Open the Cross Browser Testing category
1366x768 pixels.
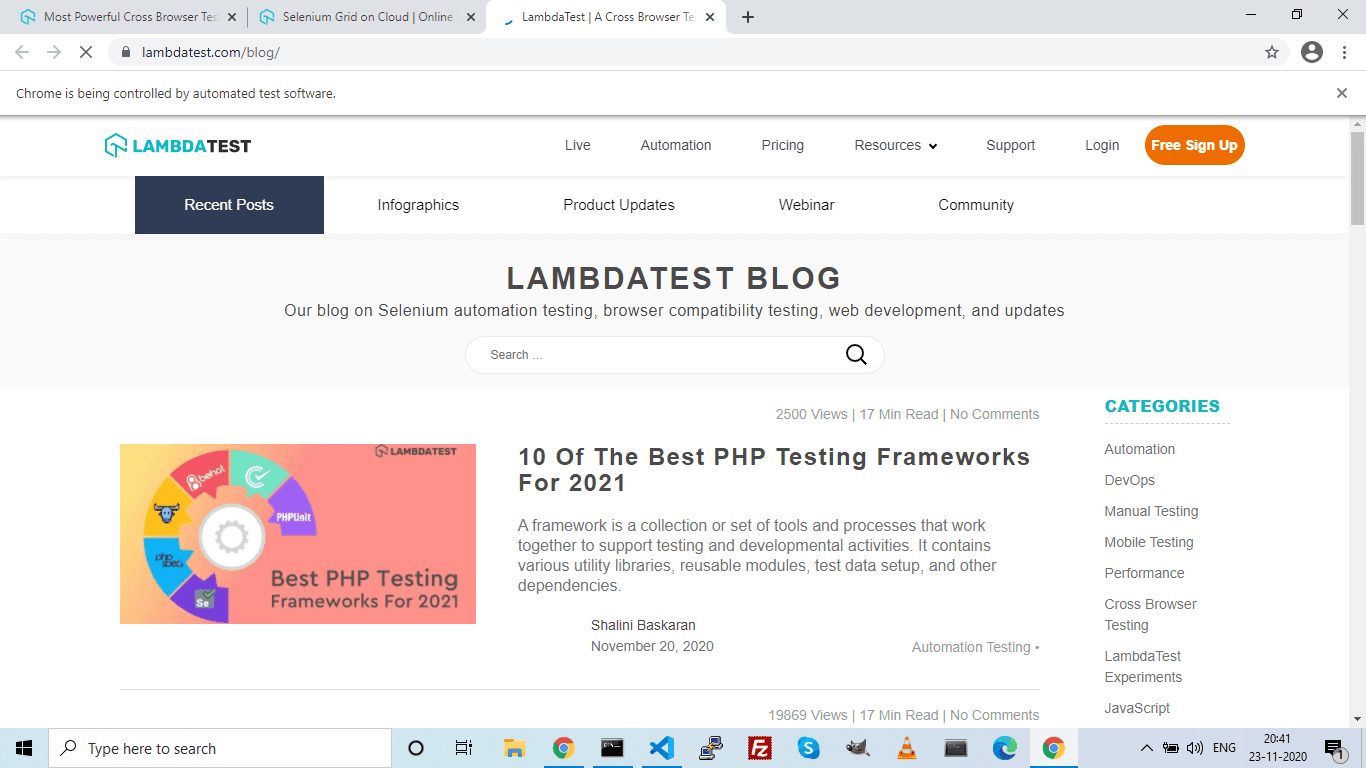coord(1151,615)
